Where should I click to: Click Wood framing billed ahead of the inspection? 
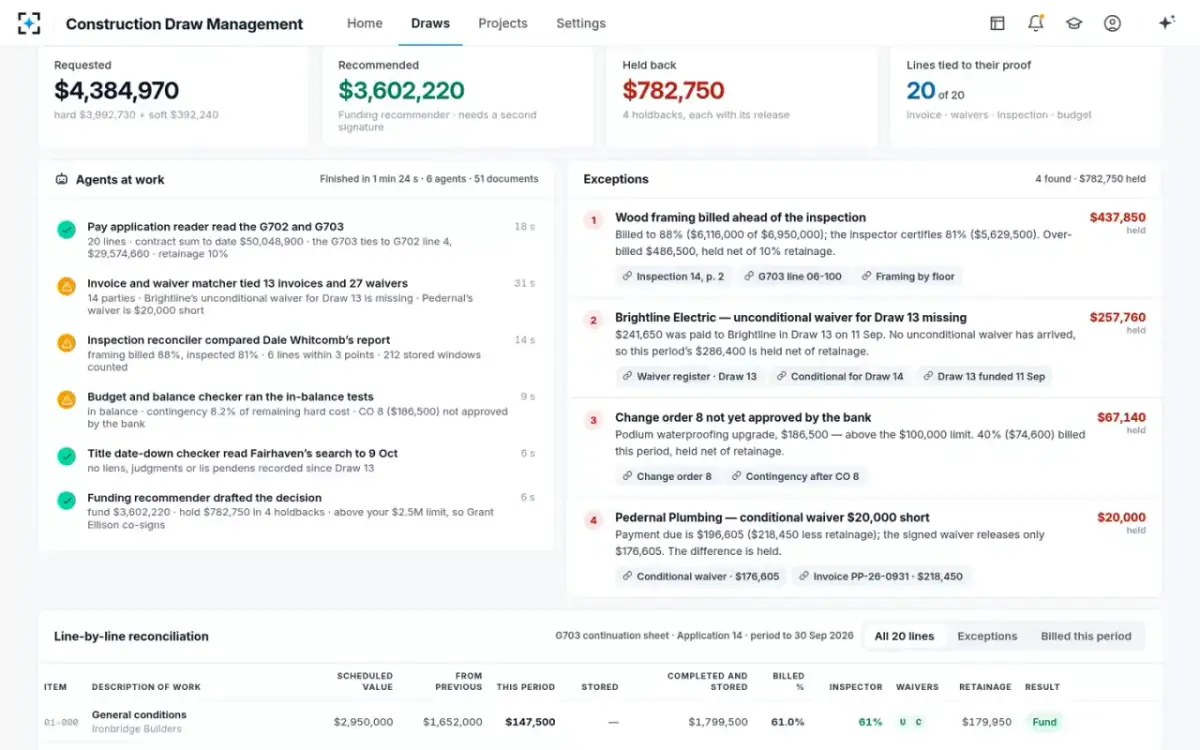[740, 217]
